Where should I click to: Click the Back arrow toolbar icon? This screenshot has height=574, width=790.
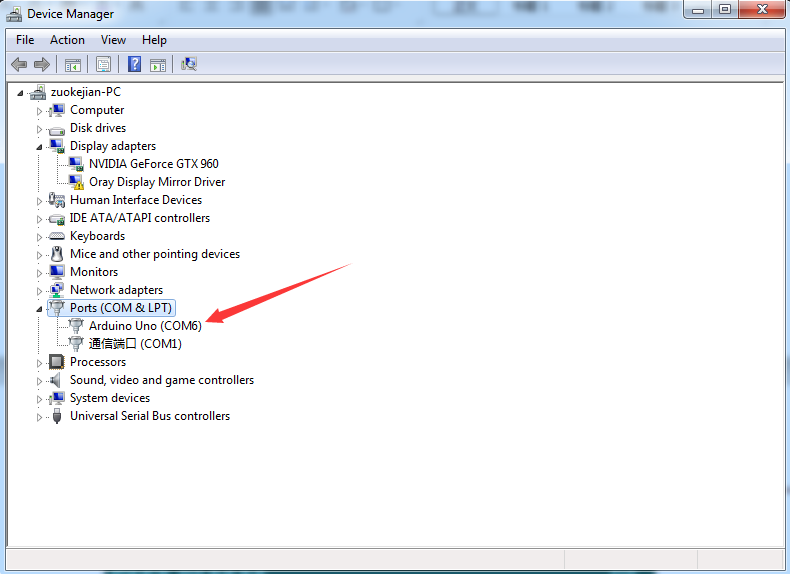tap(19, 65)
